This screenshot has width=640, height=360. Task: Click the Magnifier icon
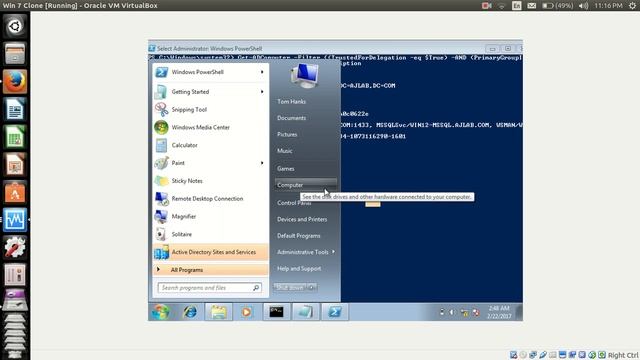click(161, 216)
